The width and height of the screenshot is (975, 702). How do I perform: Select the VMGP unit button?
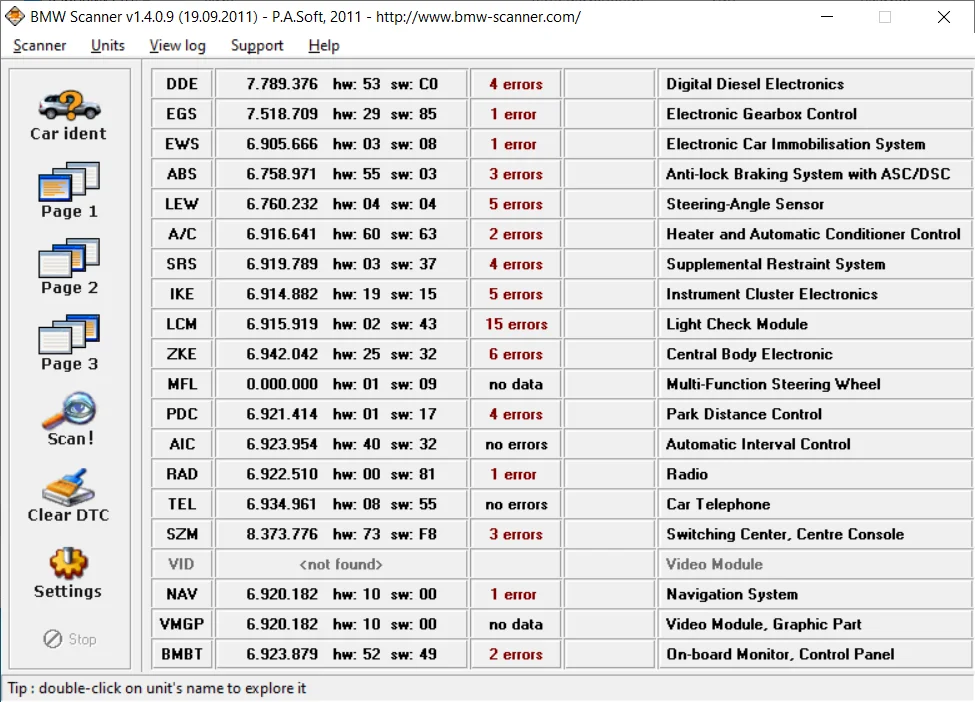click(182, 624)
